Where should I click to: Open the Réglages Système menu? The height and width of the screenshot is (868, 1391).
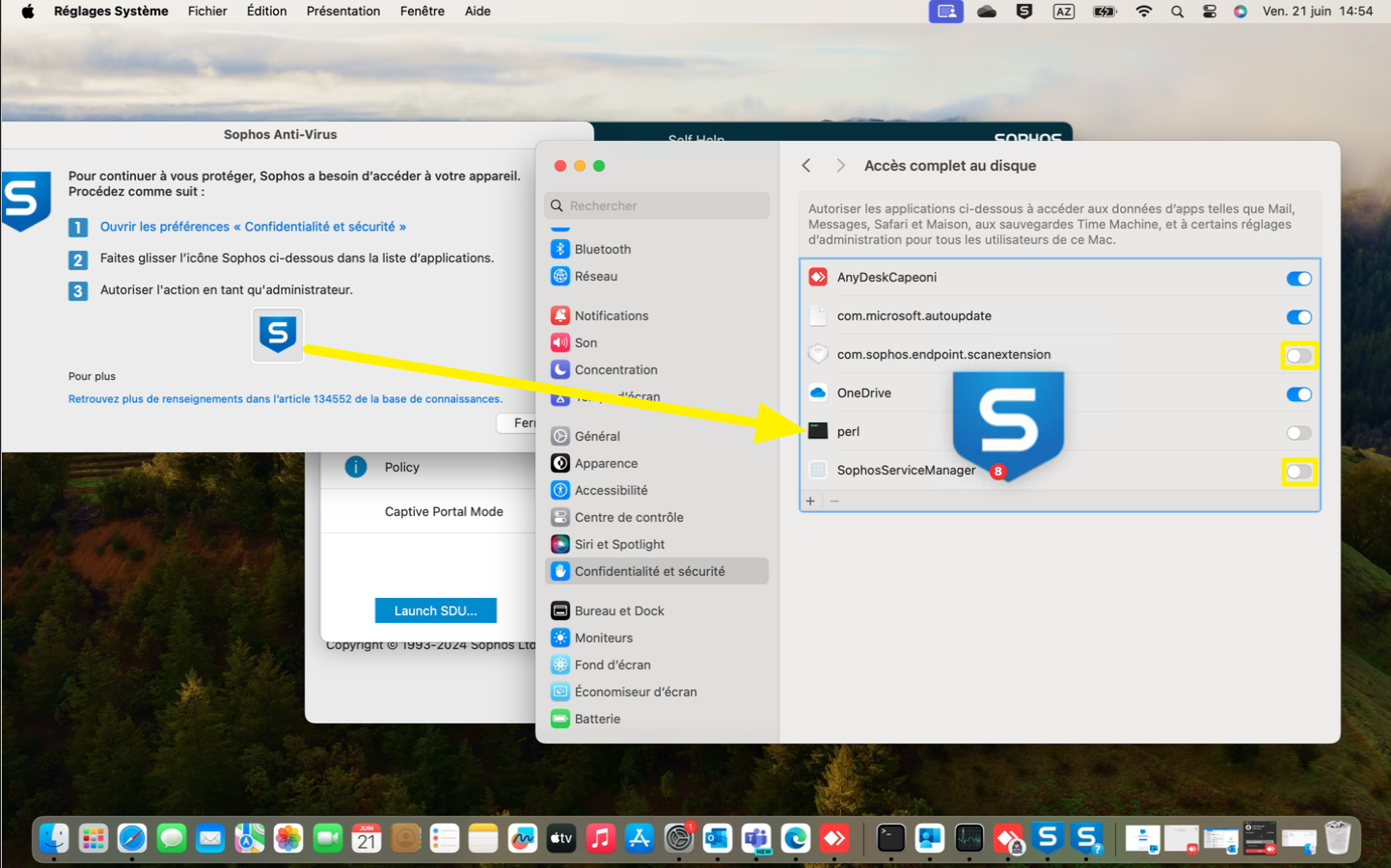click(111, 12)
